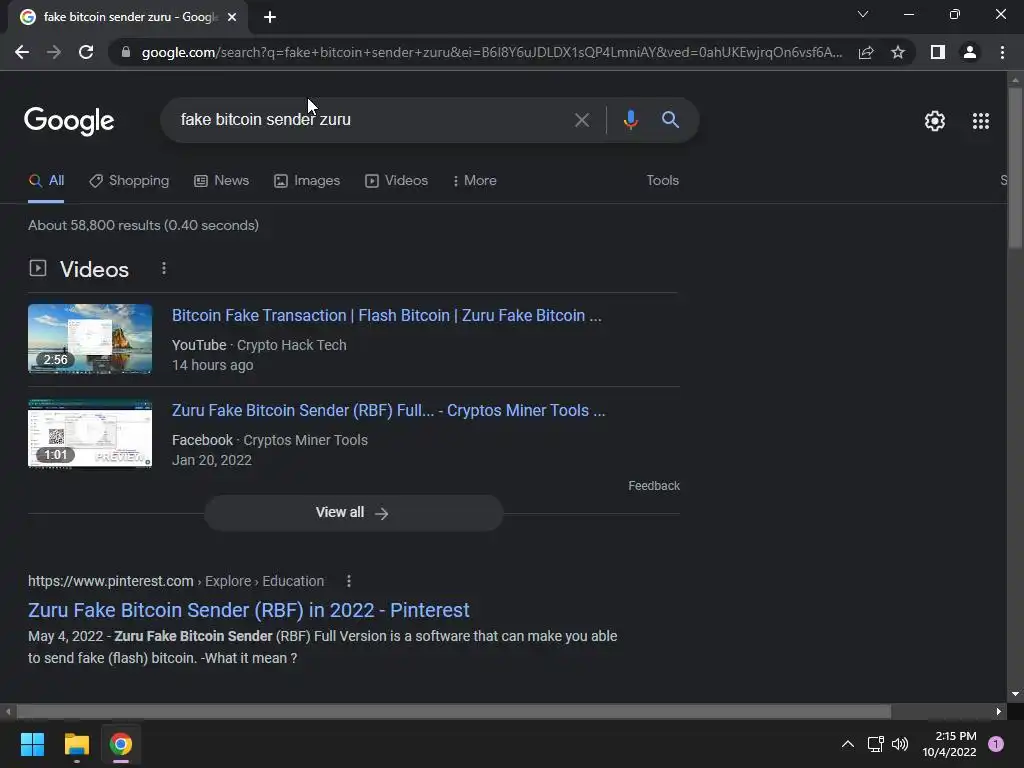Image resolution: width=1024 pixels, height=768 pixels.
Task: Expand the More search categories
Action: click(475, 181)
